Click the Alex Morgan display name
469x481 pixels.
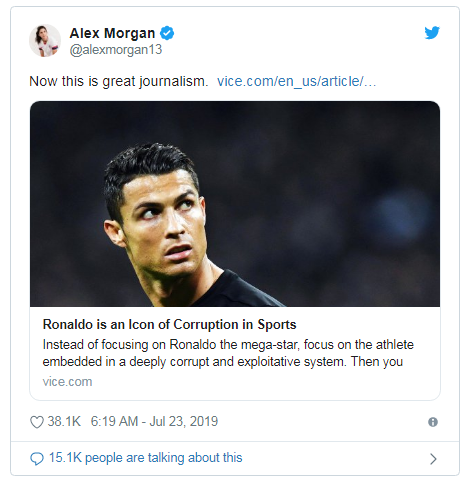point(112,33)
